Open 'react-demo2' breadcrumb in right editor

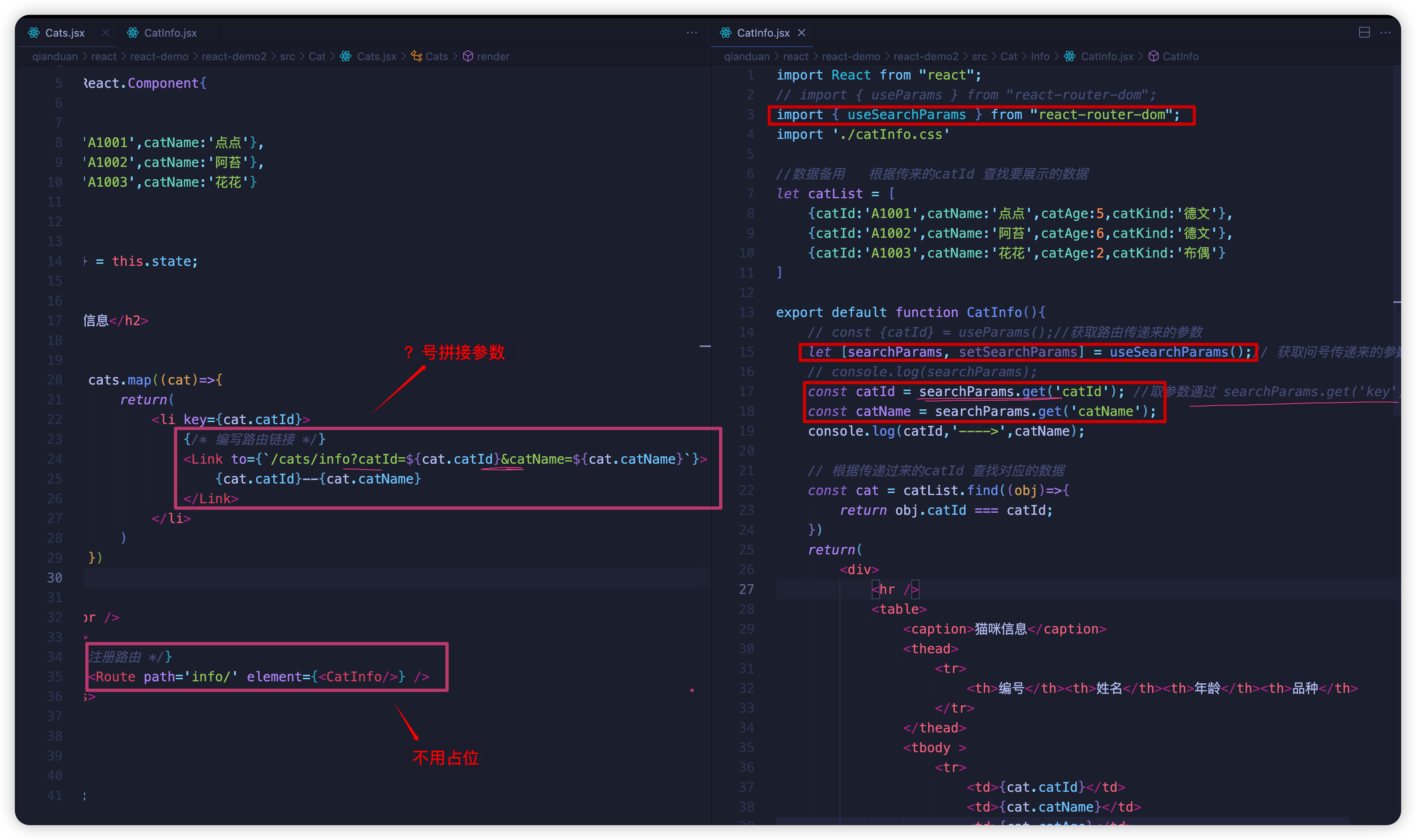[x=926, y=56]
